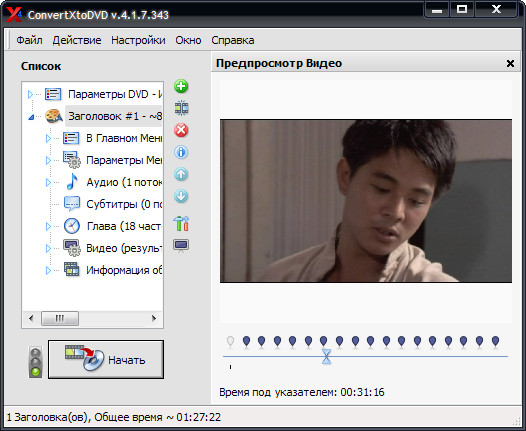
Task: Click the Субтитры speech bubble icon
Action: pos(72,204)
